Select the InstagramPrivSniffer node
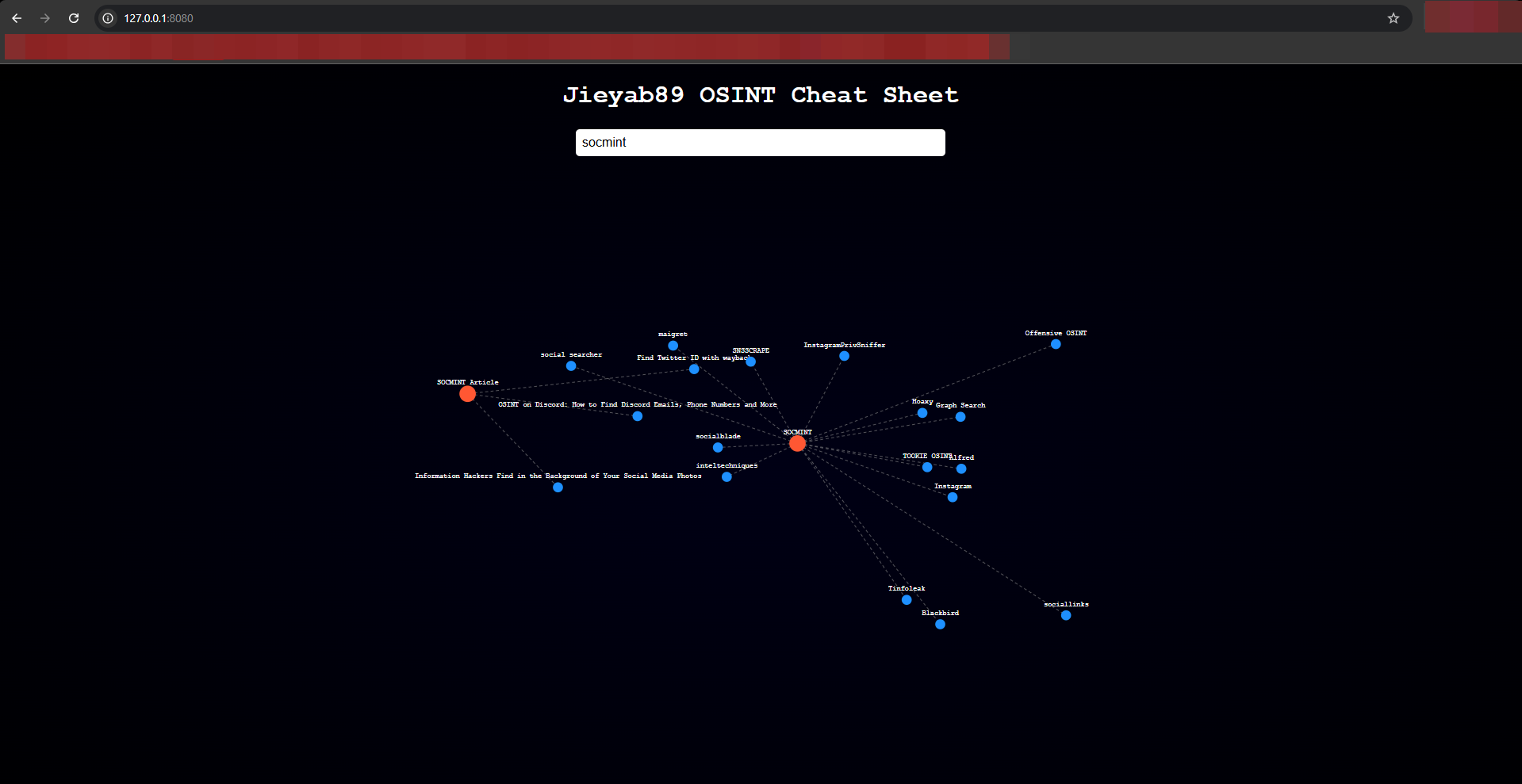This screenshot has height=784, width=1522. pyautogui.click(x=844, y=356)
